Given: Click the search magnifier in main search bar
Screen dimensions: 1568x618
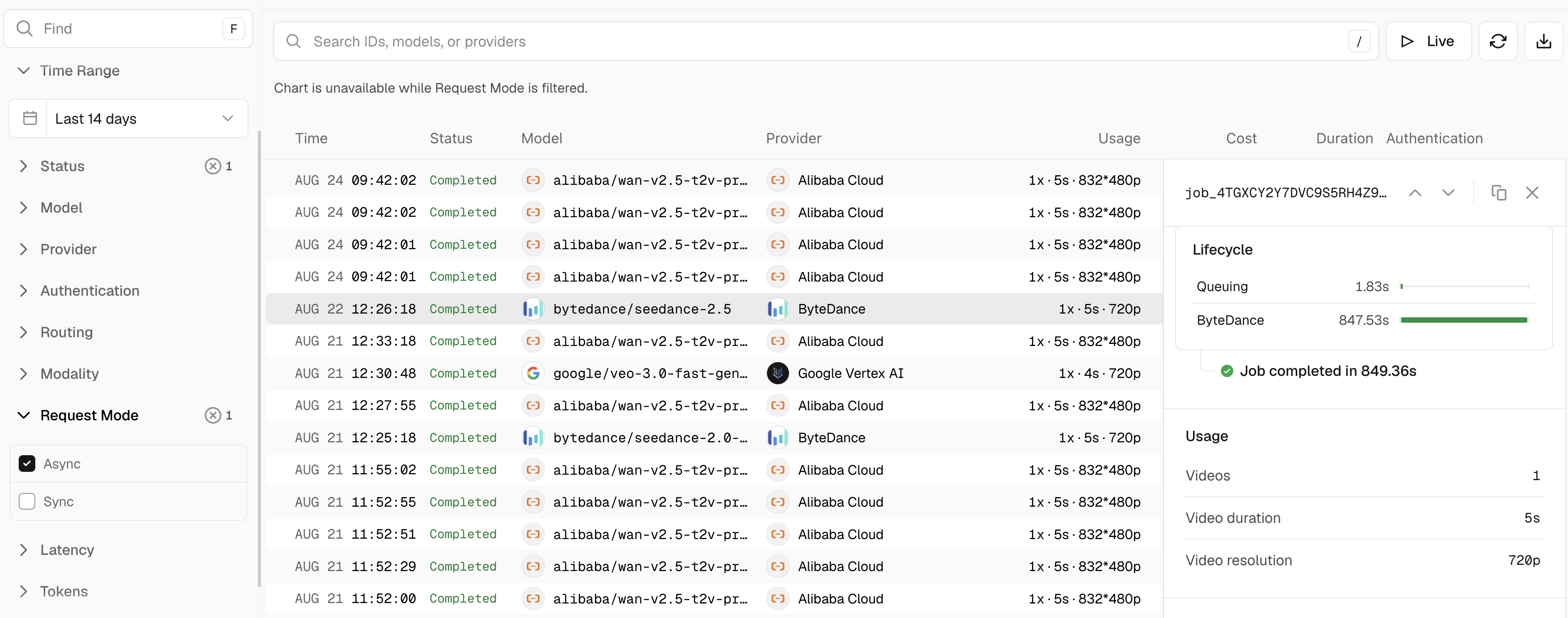Looking at the screenshot, I should click(294, 42).
